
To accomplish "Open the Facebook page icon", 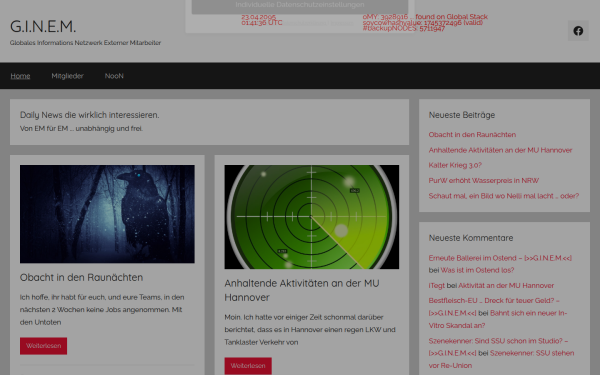I will pyautogui.click(x=578, y=31).
